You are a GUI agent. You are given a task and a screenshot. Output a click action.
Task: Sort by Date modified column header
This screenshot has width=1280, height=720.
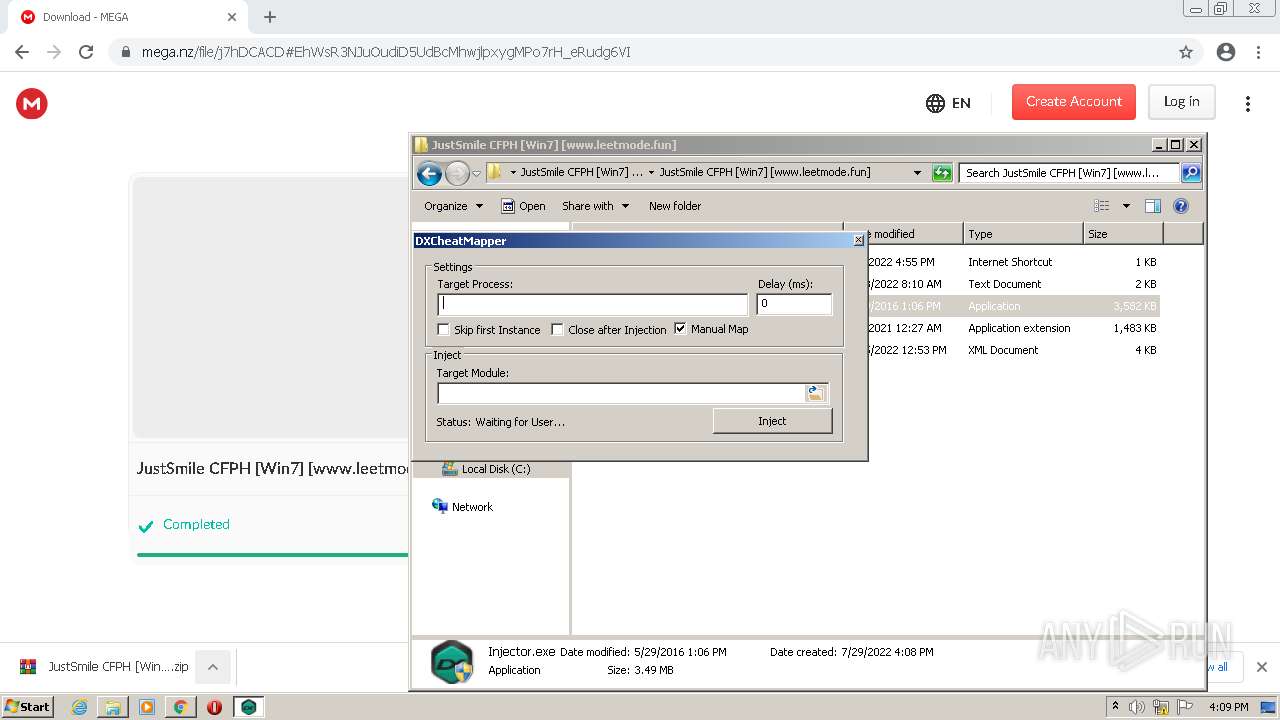tap(903, 234)
